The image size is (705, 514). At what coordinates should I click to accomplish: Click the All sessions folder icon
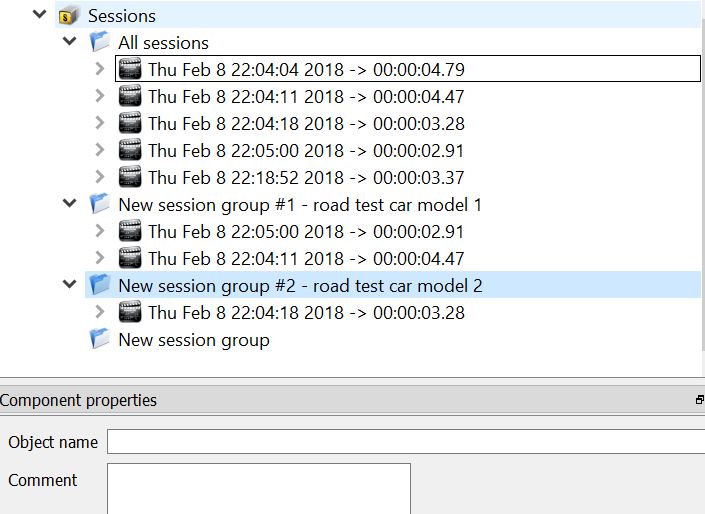tap(99, 42)
